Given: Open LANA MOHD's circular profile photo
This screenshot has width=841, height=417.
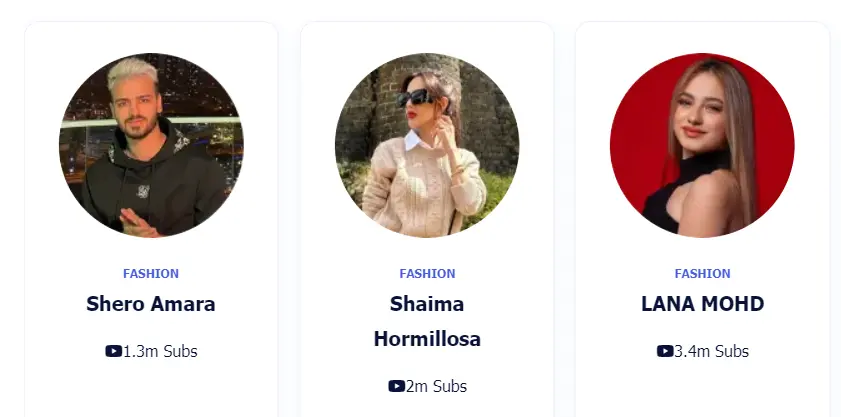Looking at the screenshot, I should 702,145.
